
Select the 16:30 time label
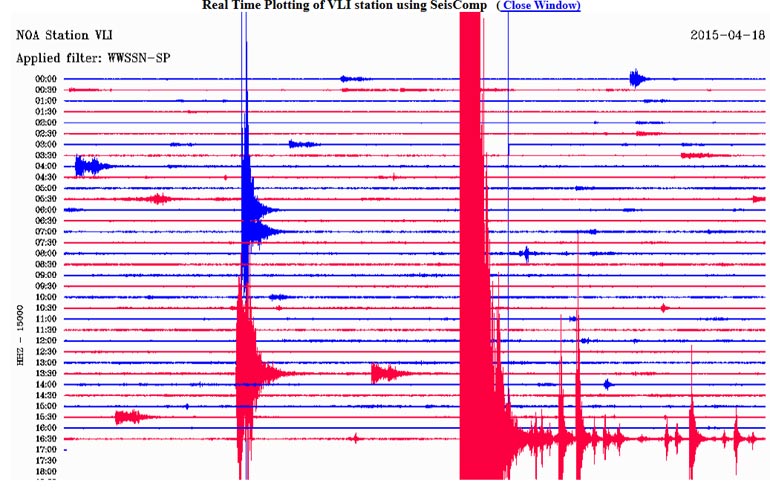(46, 438)
